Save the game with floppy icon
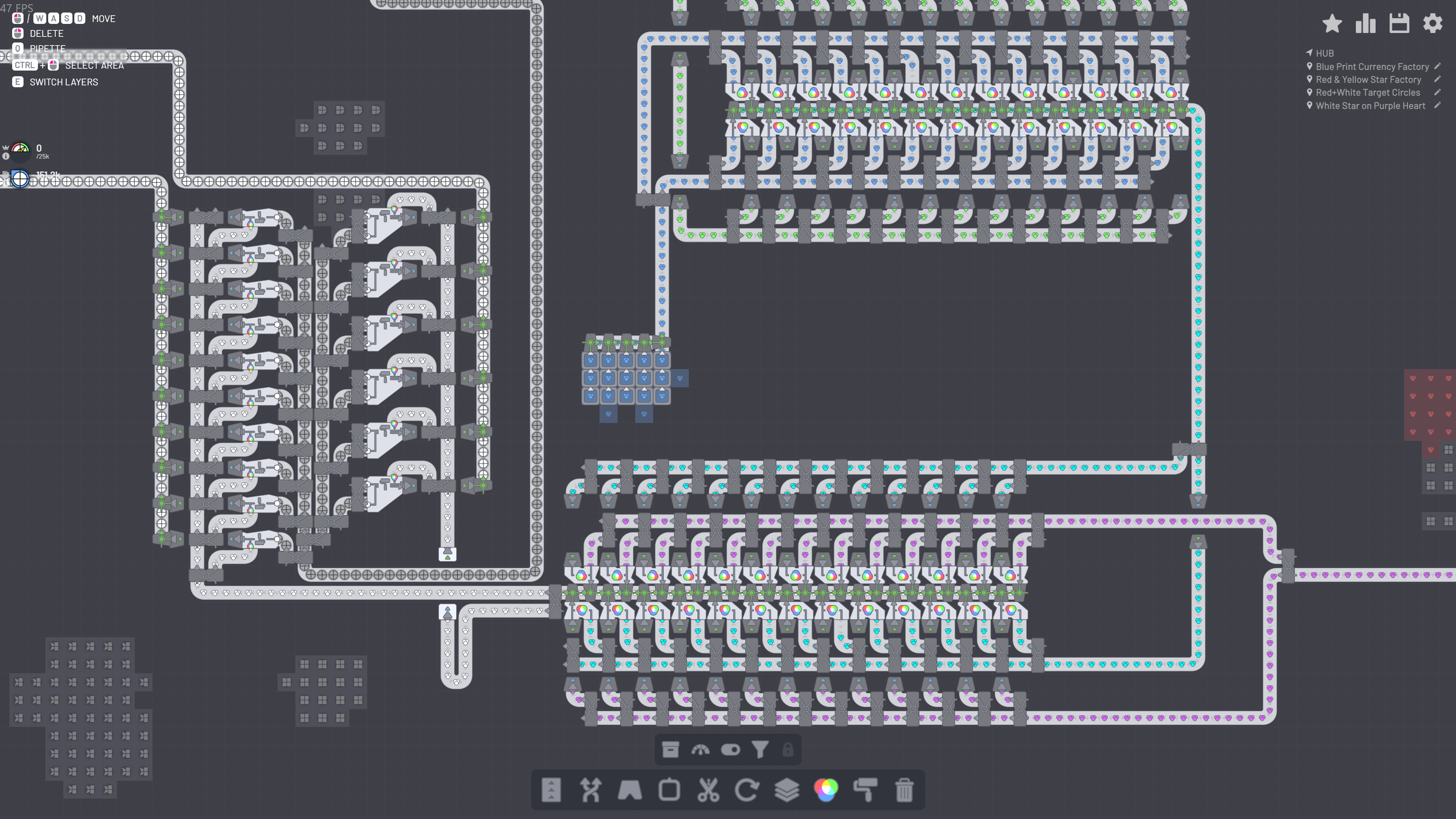 [1399, 24]
